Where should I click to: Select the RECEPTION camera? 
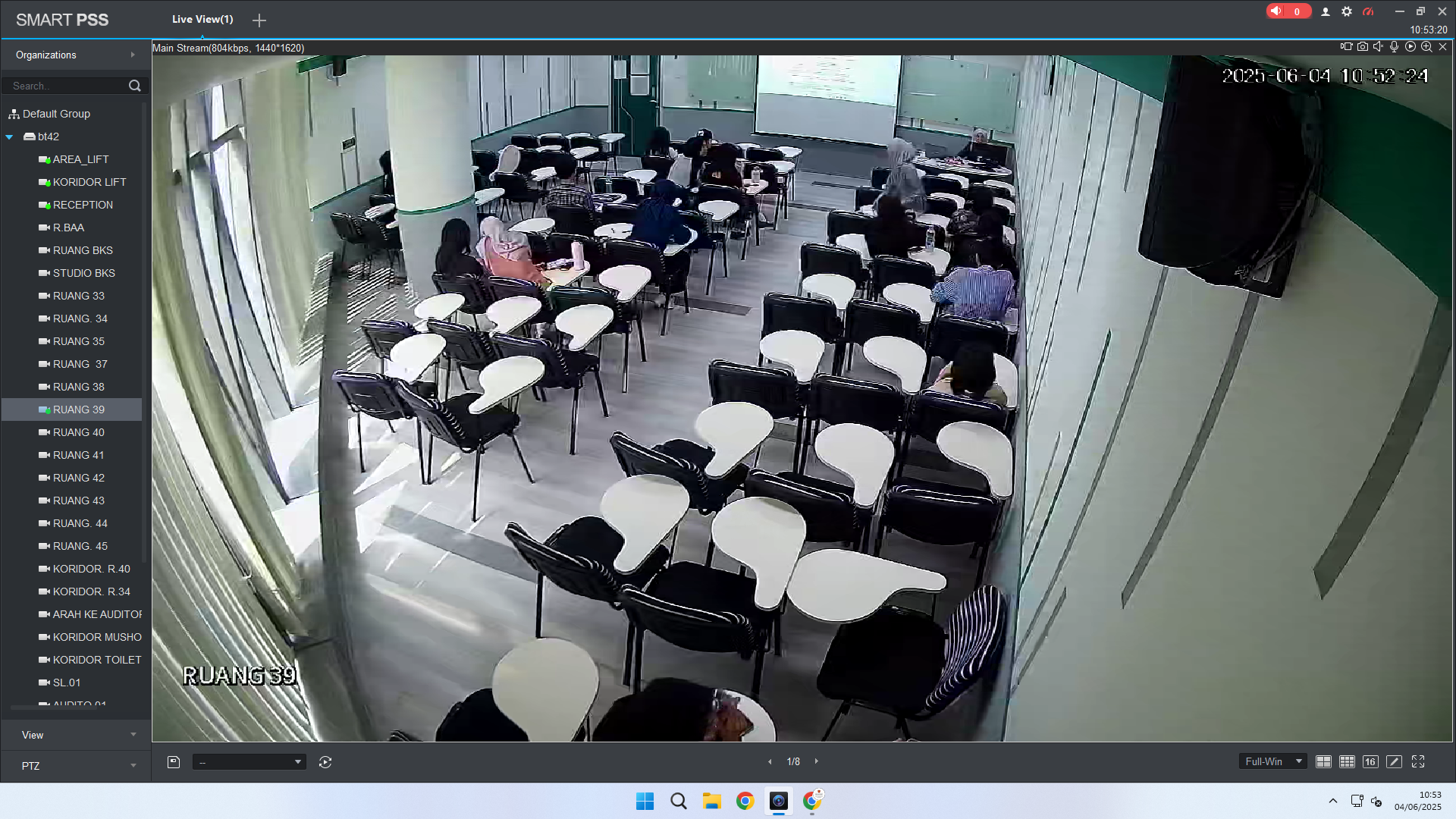83,205
